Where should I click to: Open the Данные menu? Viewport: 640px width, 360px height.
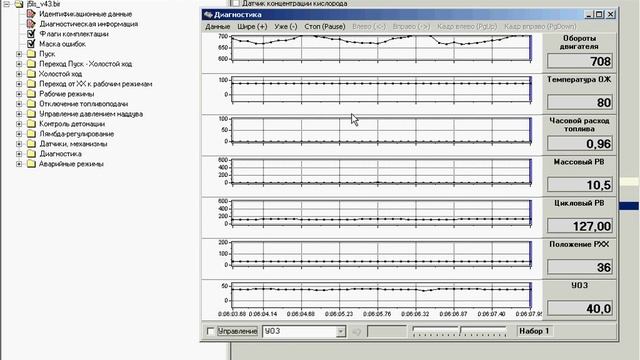point(218,27)
